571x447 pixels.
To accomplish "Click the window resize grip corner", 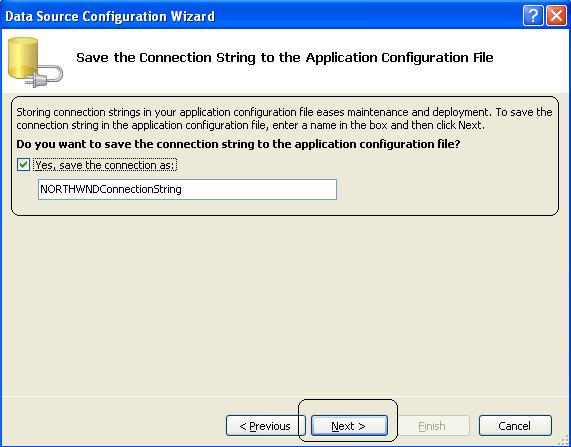I will 563,440.
